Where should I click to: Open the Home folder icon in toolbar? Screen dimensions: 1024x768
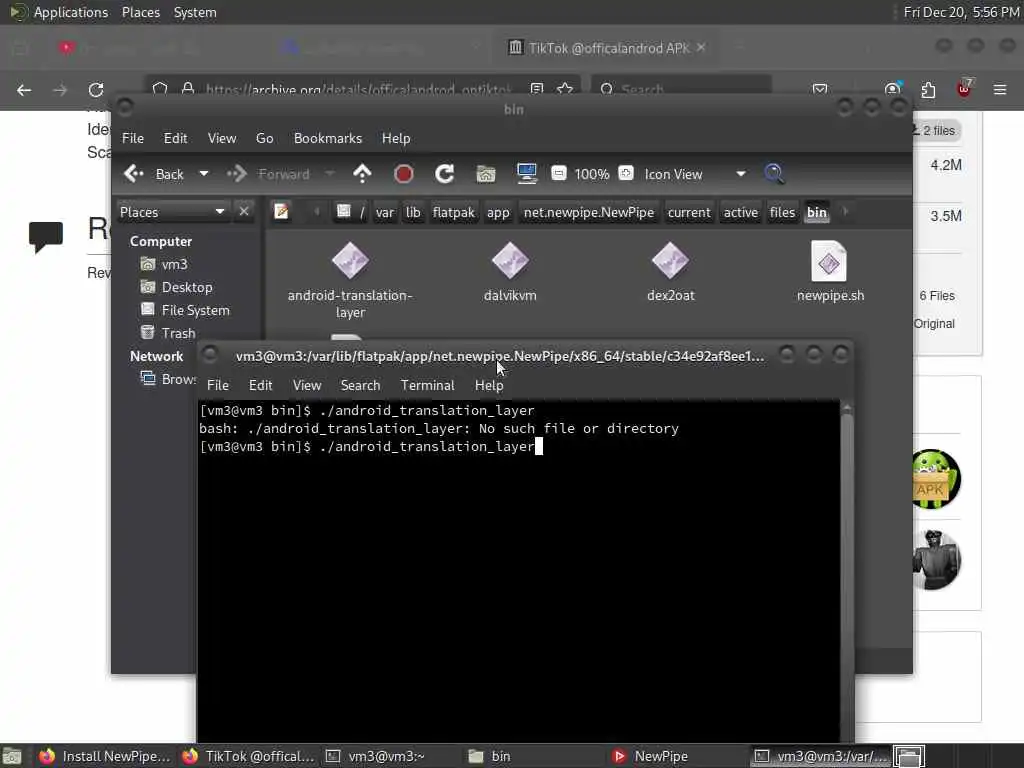click(485, 174)
